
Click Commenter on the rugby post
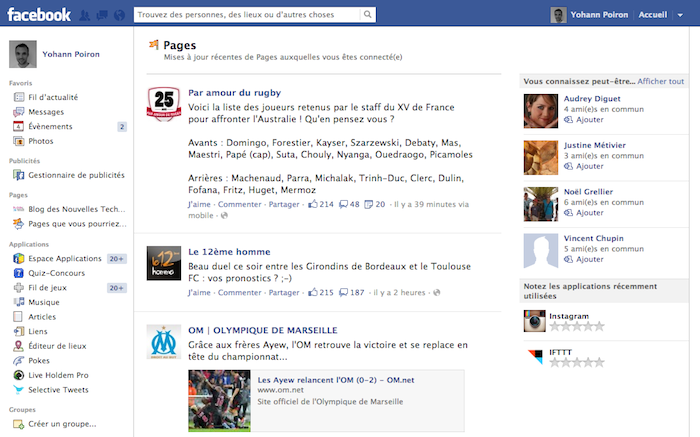(240, 204)
